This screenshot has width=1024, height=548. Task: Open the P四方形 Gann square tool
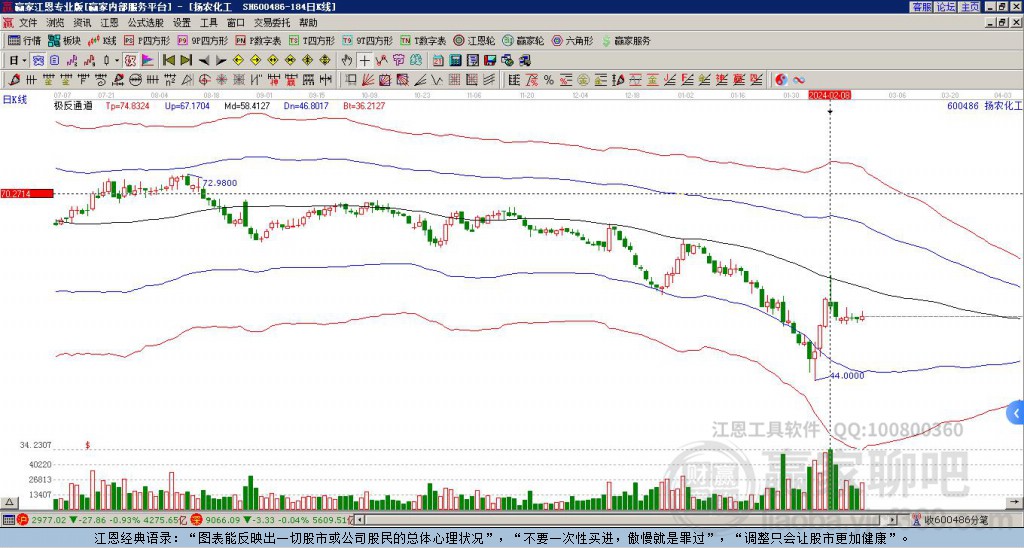(x=148, y=40)
